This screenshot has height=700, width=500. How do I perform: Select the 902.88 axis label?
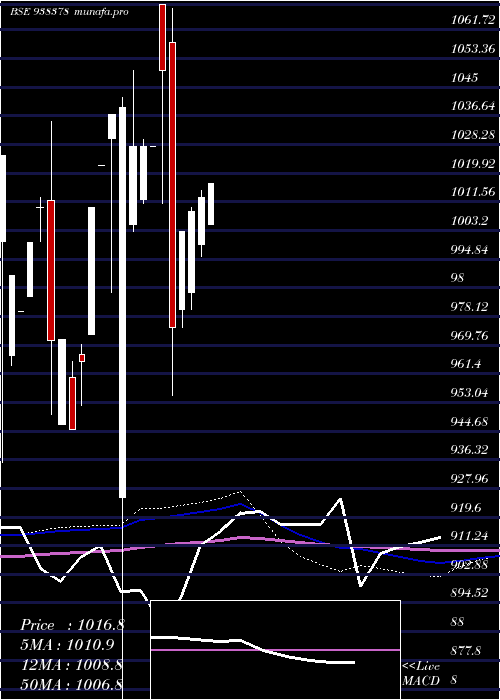[x=471, y=565]
